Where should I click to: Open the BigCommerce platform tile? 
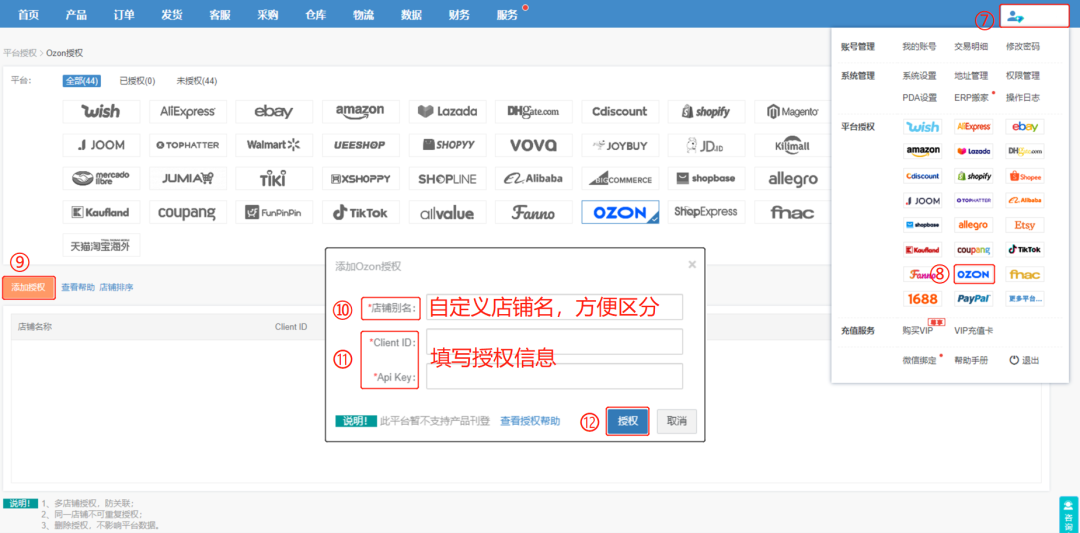coord(620,178)
